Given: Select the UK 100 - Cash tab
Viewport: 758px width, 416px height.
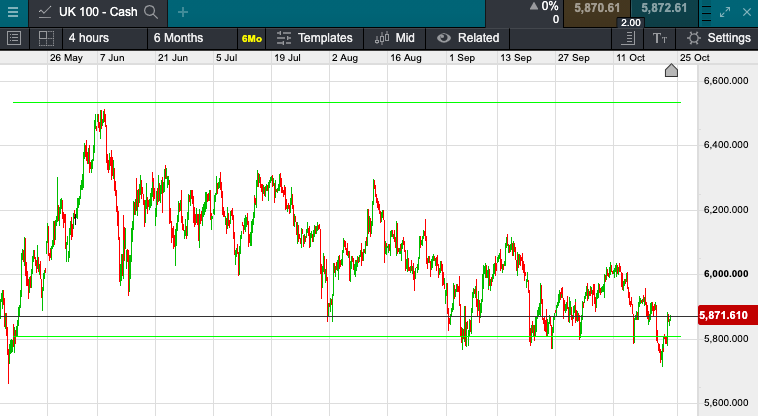Looking at the screenshot, I should [98, 12].
